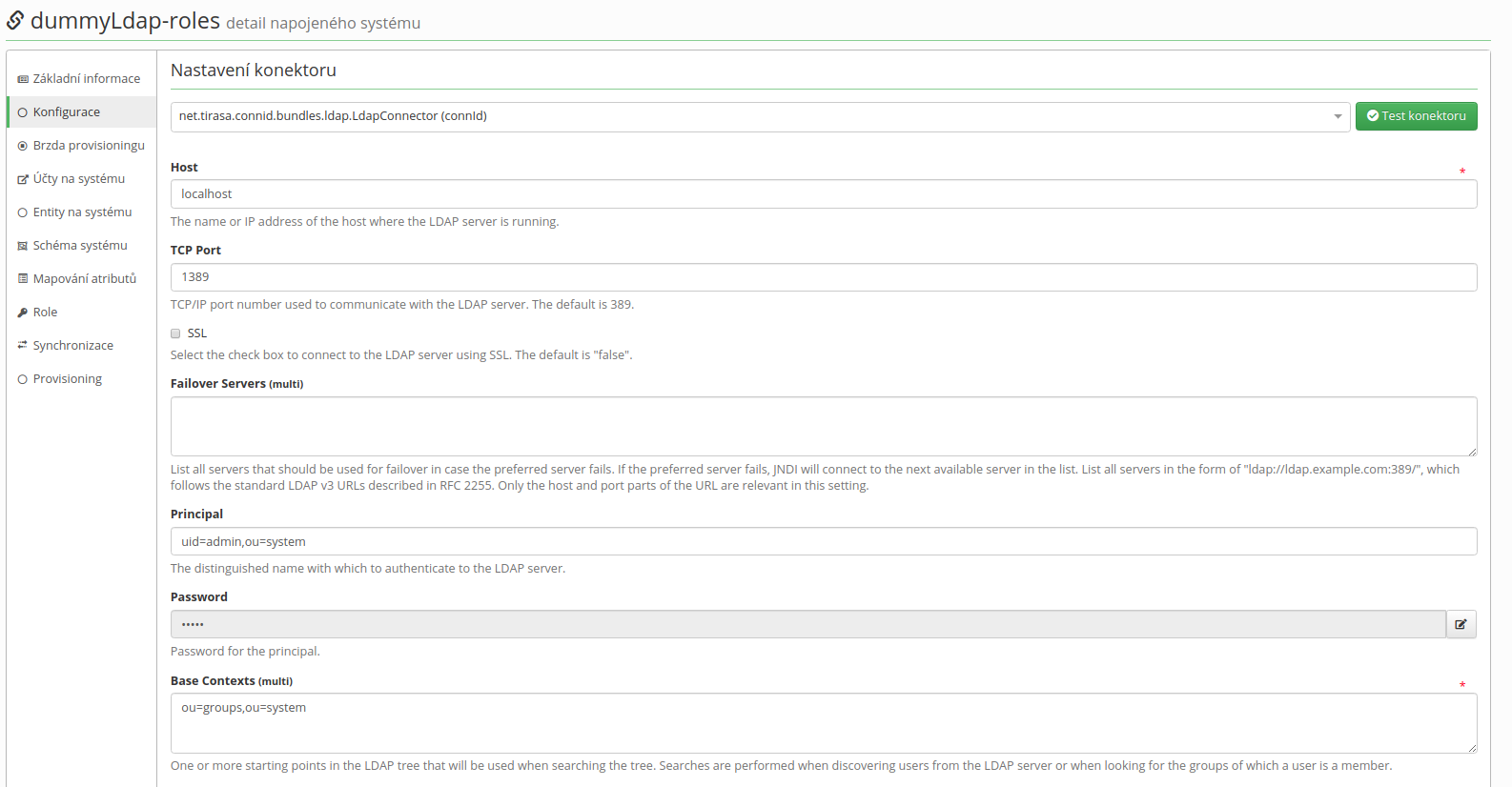This screenshot has width=1512, height=787.
Task: Click the Principal input field
Action: point(824,541)
